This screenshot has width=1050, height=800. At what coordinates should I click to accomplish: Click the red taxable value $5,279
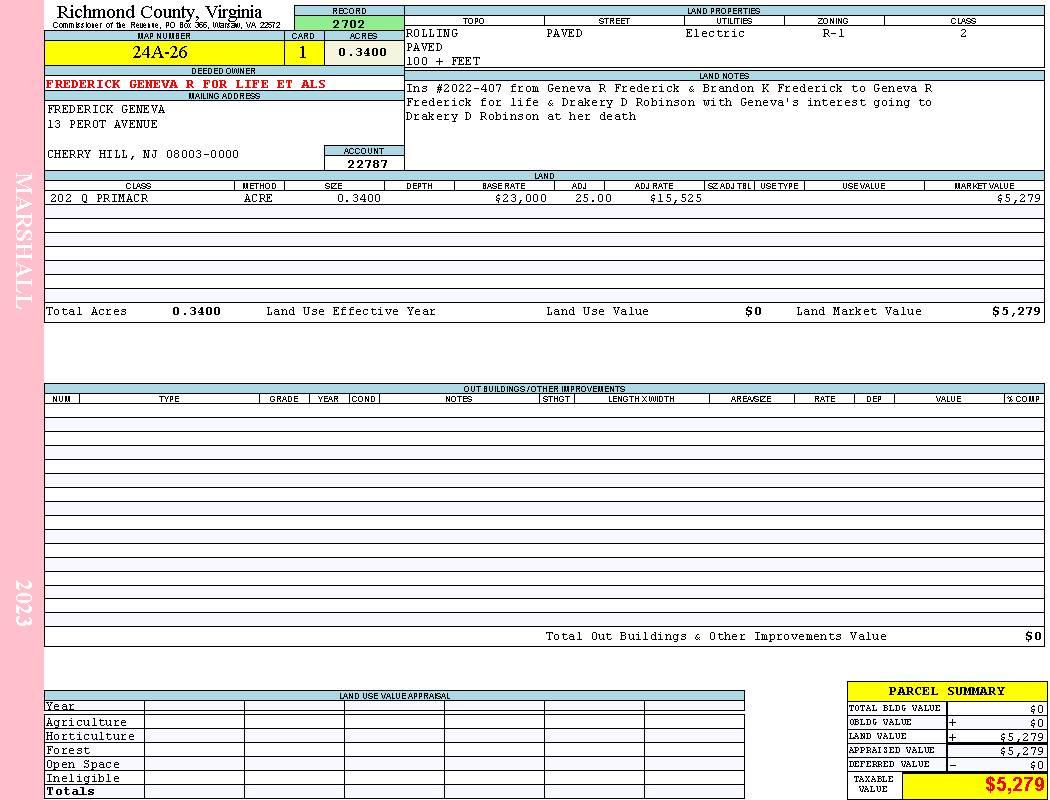pyautogui.click(x=1014, y=785)
